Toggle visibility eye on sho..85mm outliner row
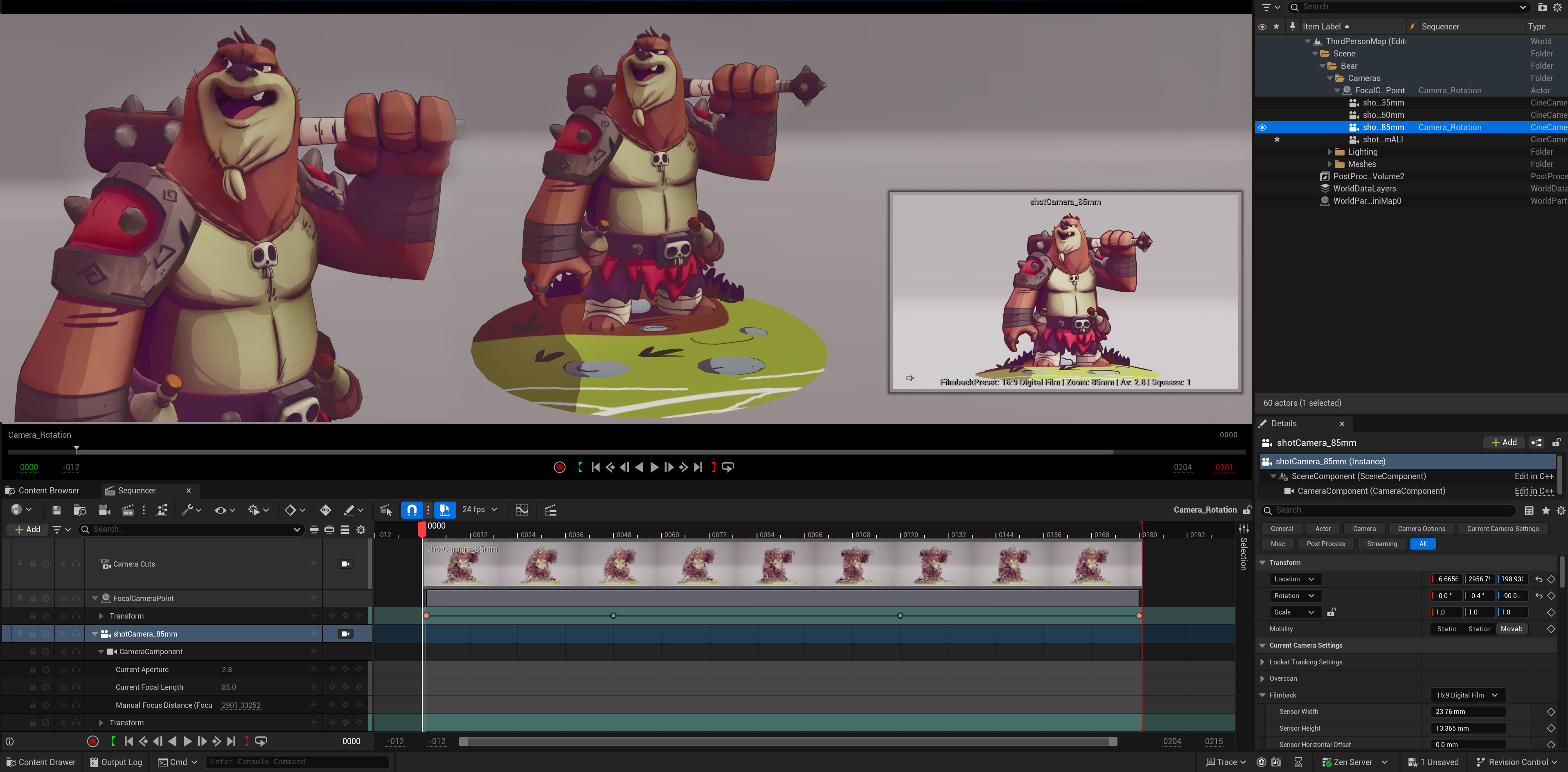Image resolution: width=1568 pixels, height=772 pixels. 1262,128
